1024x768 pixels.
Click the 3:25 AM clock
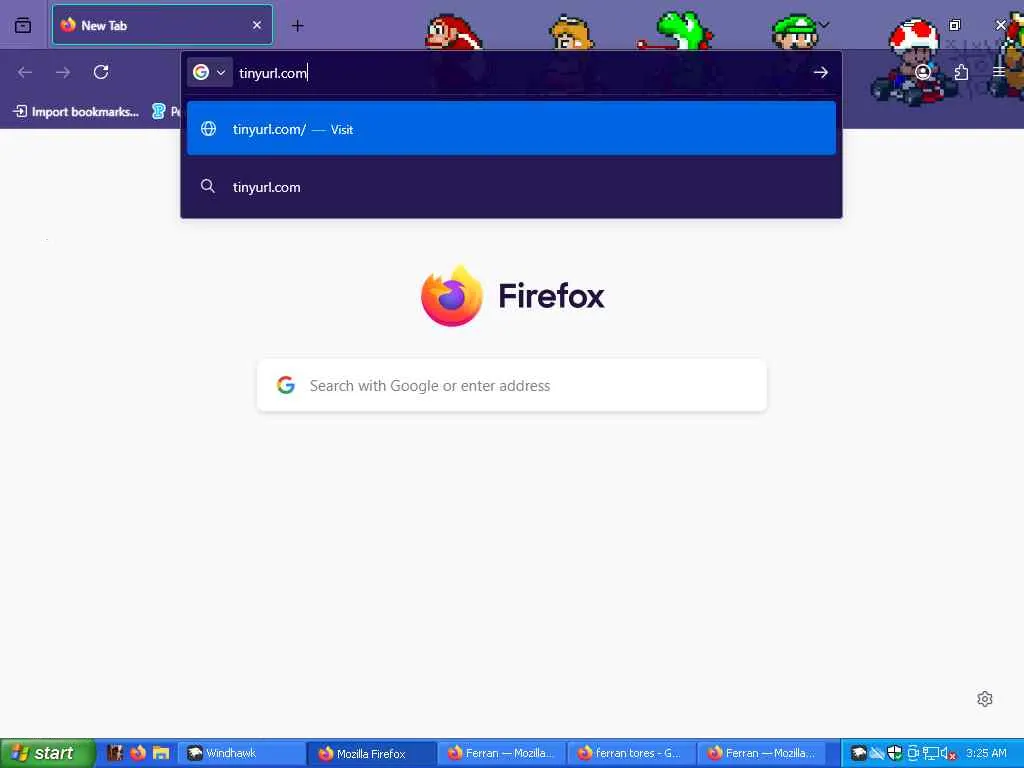[986, 753]
